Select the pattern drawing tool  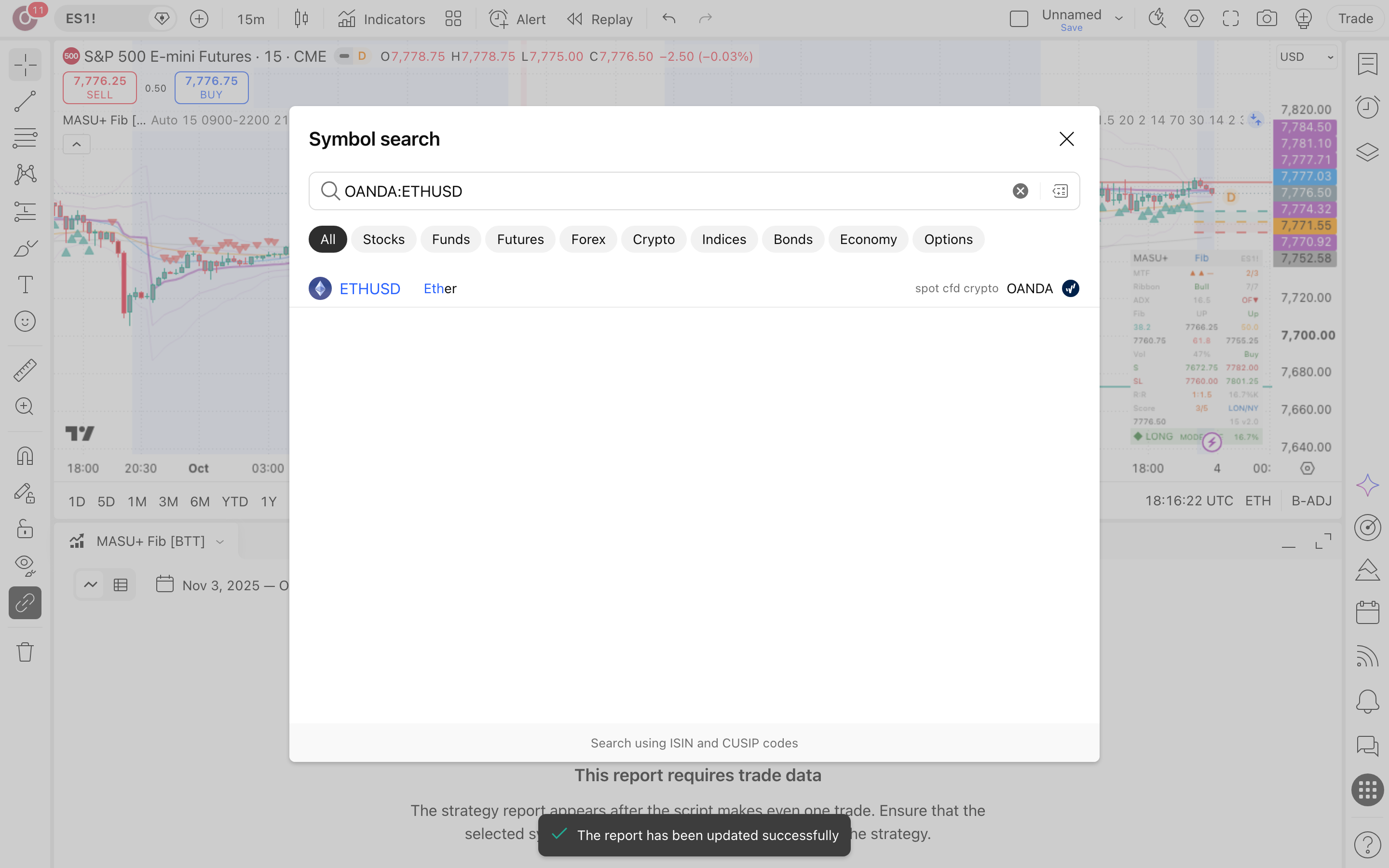coord(25,175)
